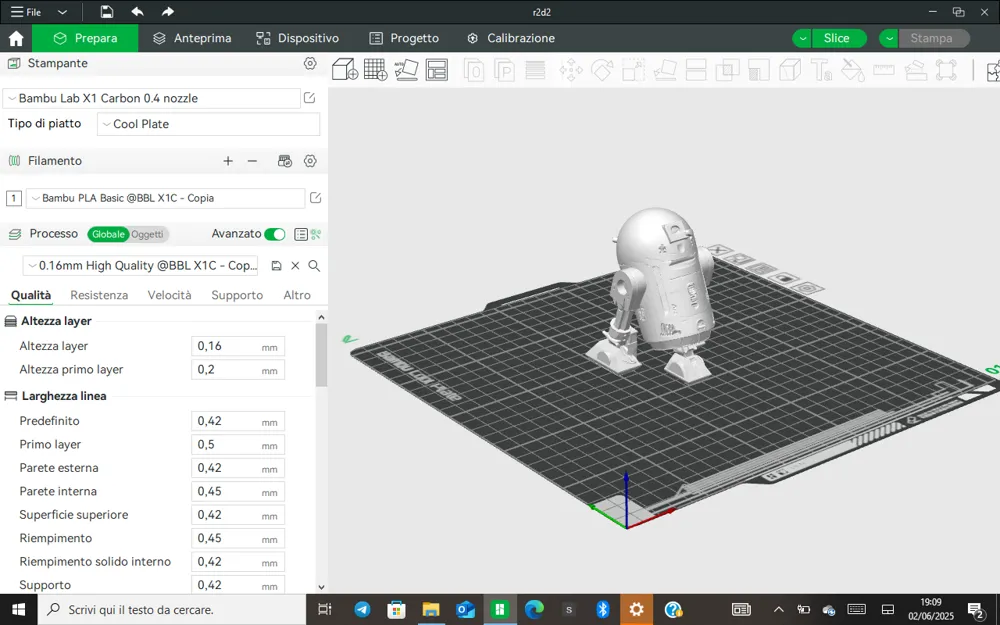This screenshot has height=625, width=1000.
Task: Click the Redo arrow icon
Action: click(x=167, y=11)
